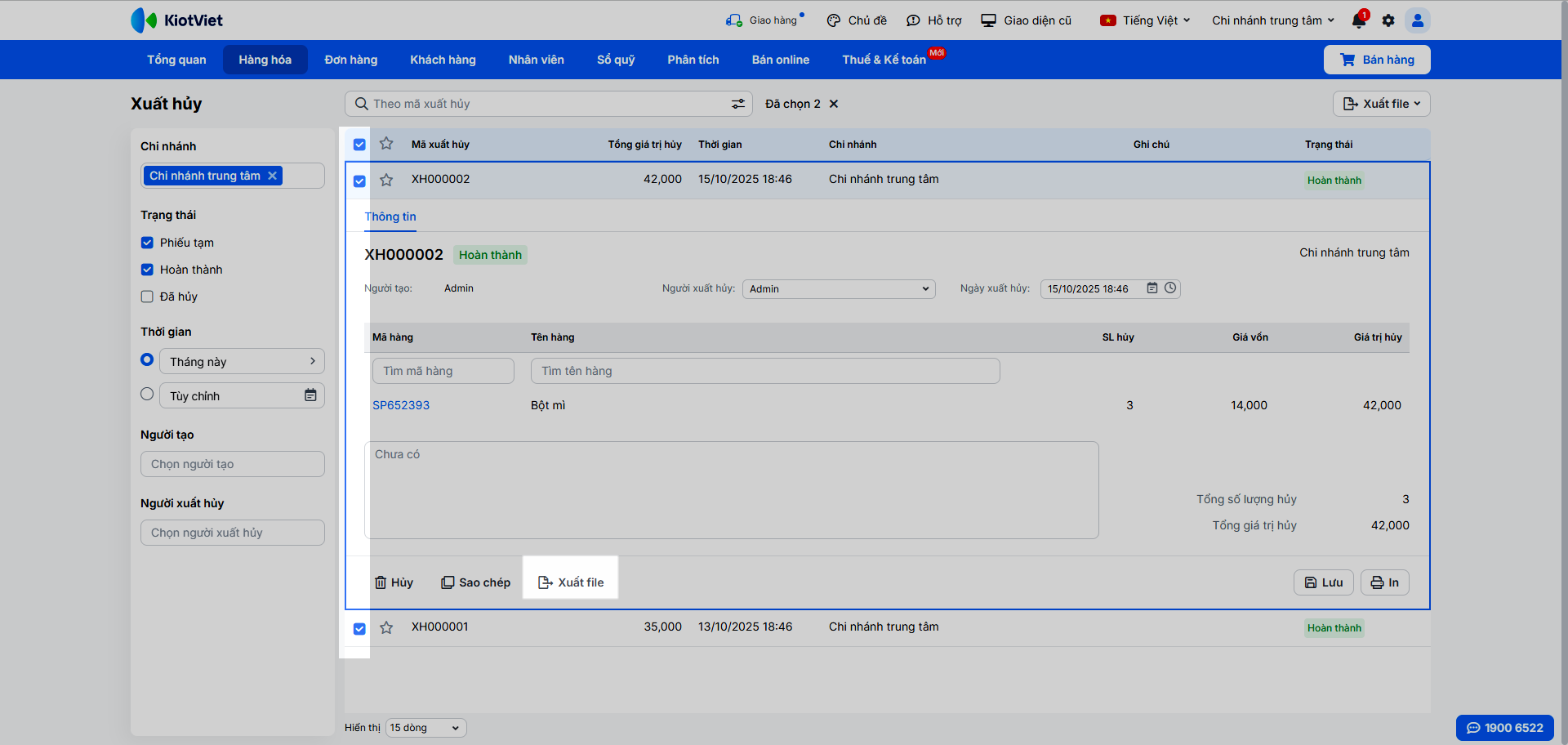Select Tháng này radio option

tap(147, 359)
